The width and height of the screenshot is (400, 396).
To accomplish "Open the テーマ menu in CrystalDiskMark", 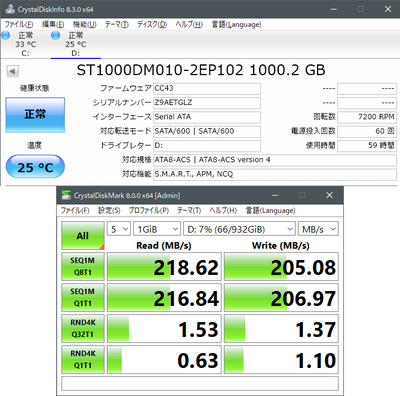I will (x=189, y=211).
